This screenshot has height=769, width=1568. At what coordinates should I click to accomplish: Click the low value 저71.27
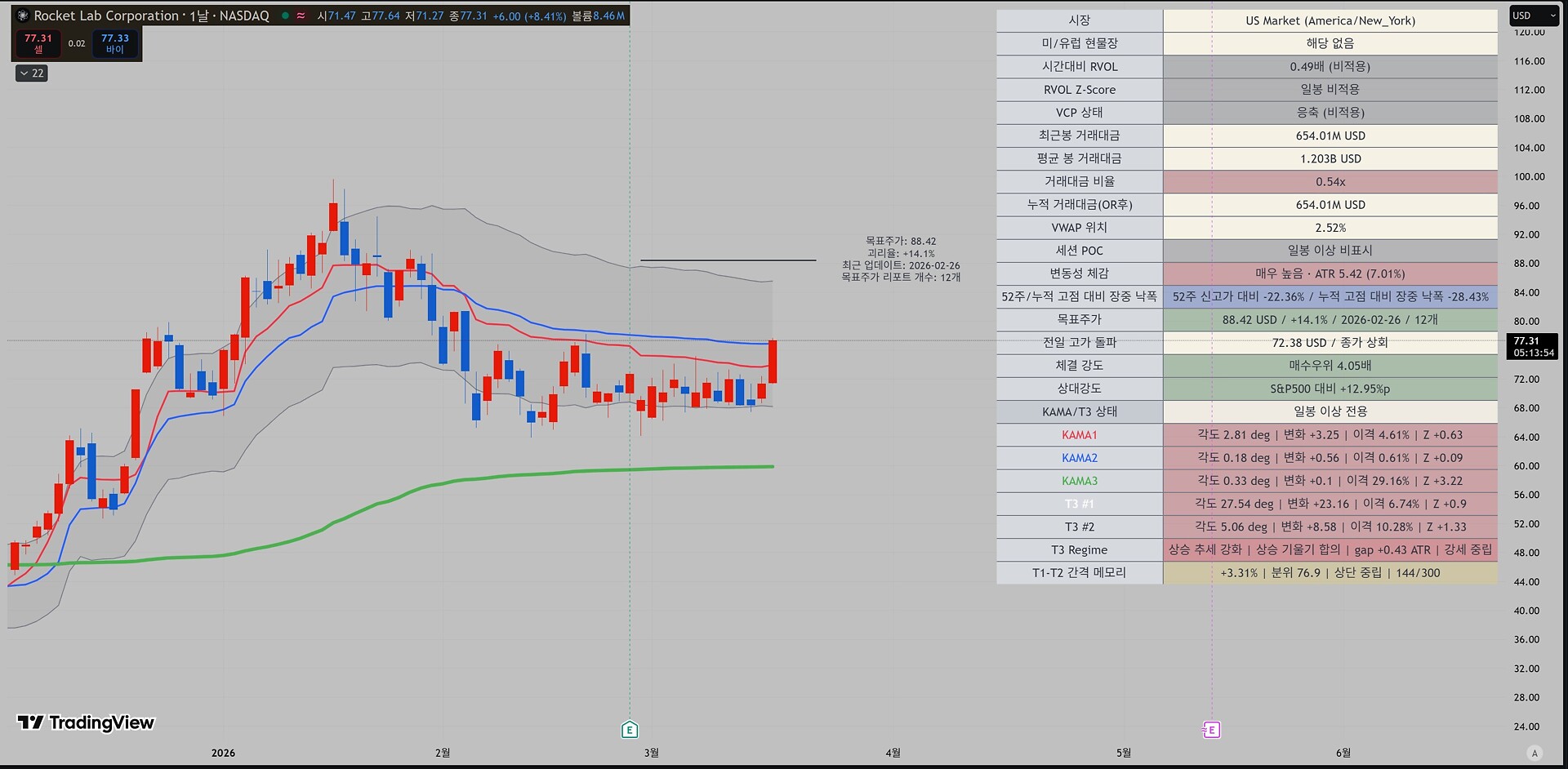pos(425,16)
